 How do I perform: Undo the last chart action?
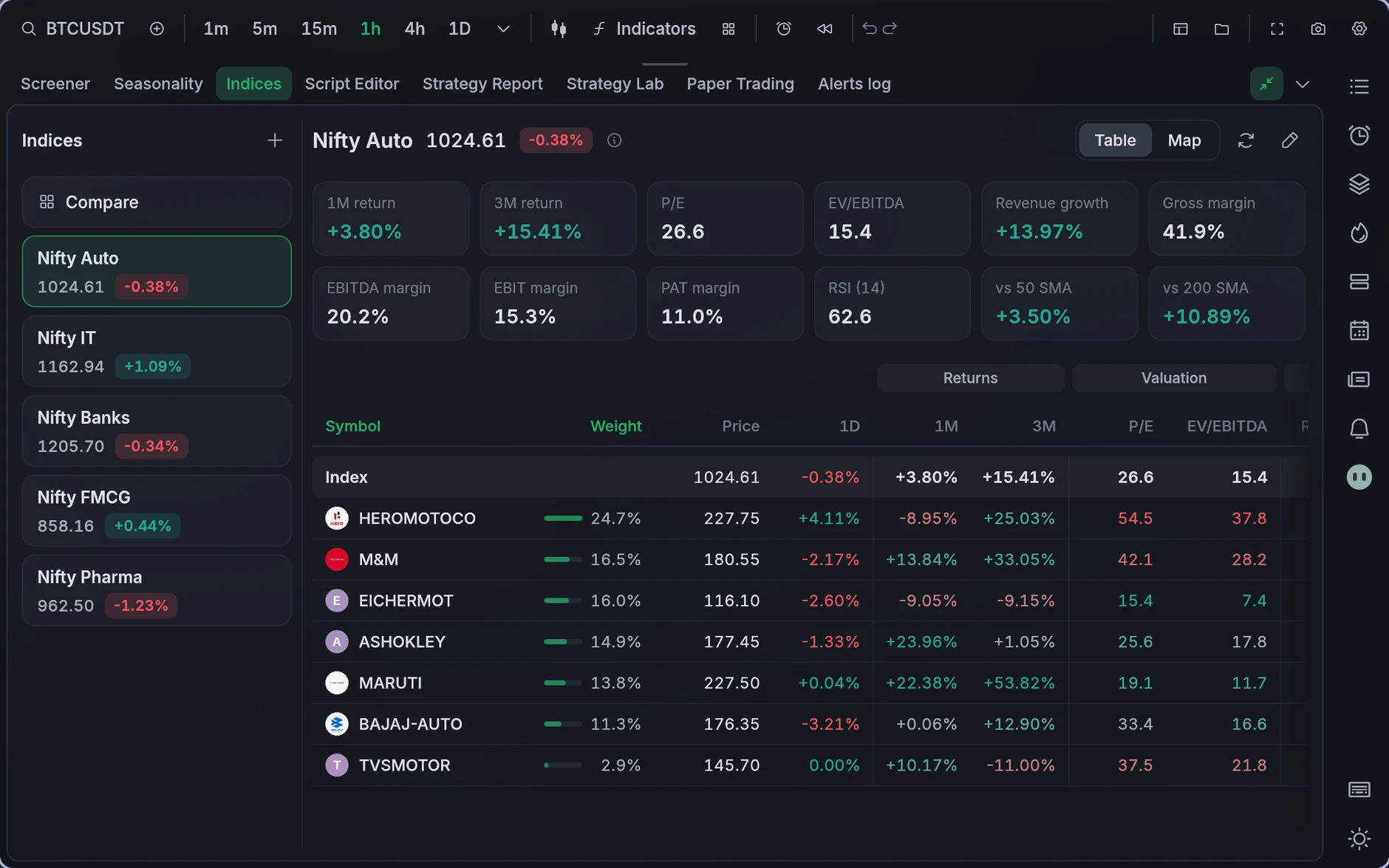(x=870, y=29)
